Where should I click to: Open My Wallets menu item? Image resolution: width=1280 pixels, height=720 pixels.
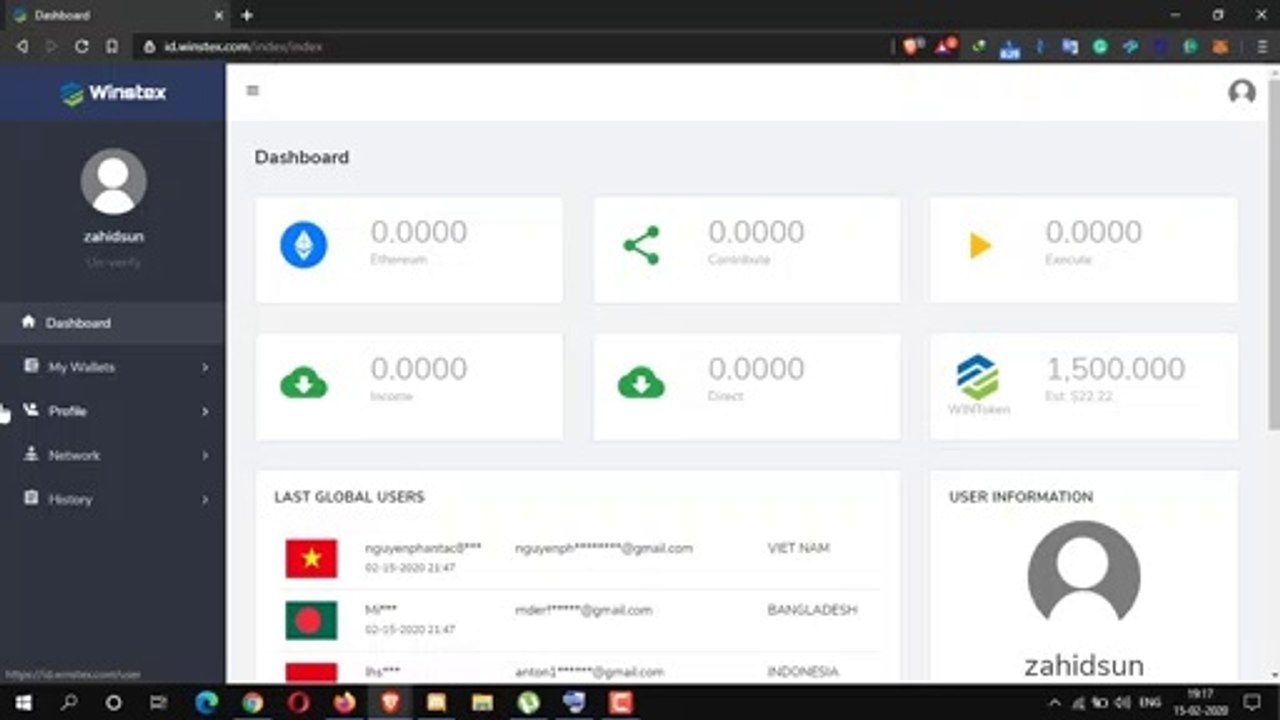click(x=112, y=367)
